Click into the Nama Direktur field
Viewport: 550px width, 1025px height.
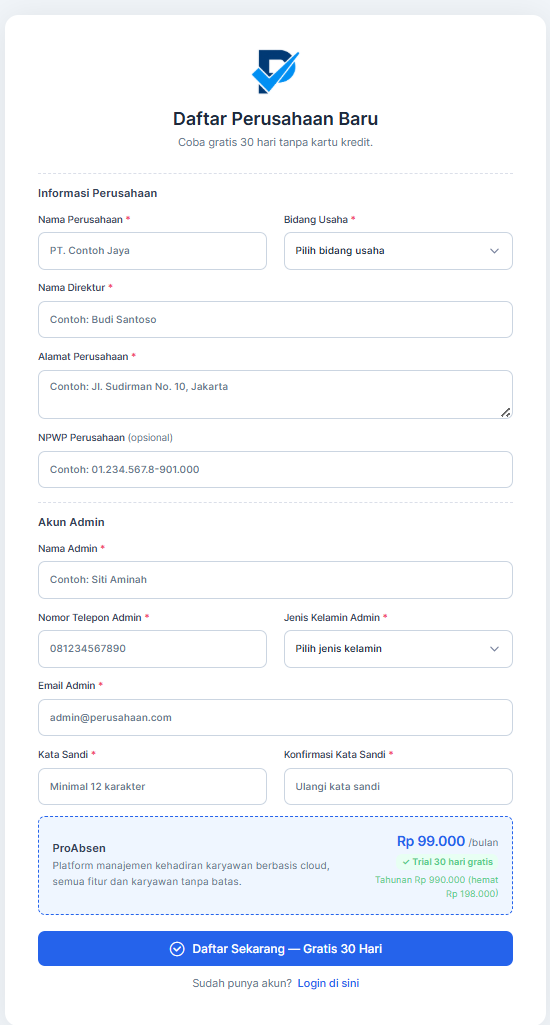click(275, 320)
